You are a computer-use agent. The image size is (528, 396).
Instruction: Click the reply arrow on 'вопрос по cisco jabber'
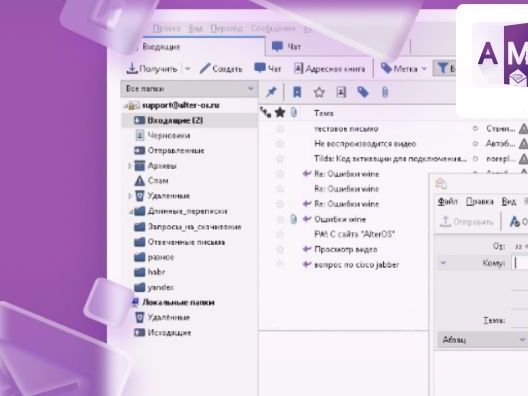tap(306, 264)
